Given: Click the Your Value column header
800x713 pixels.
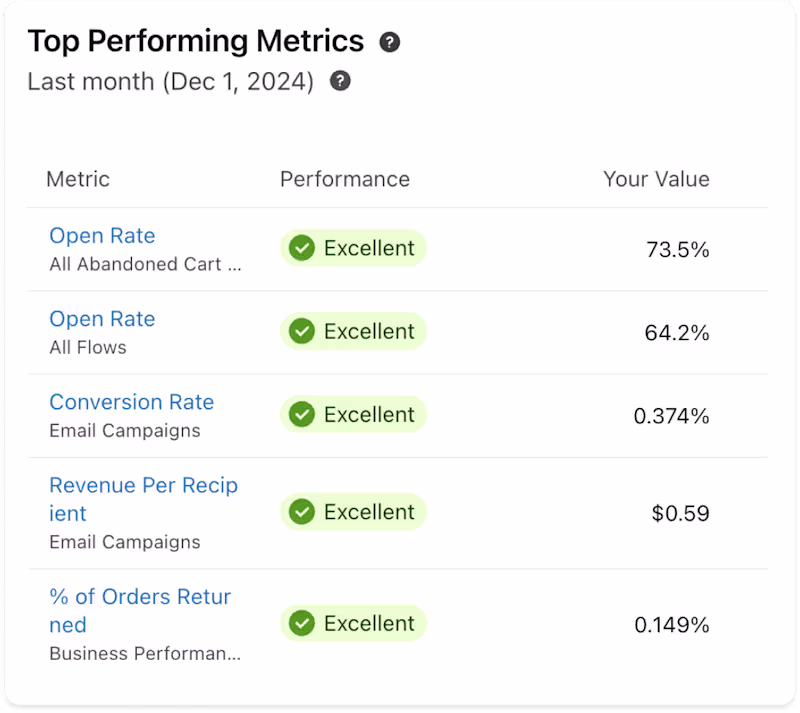Looking at the screenshot, I should tap(656, 179).
